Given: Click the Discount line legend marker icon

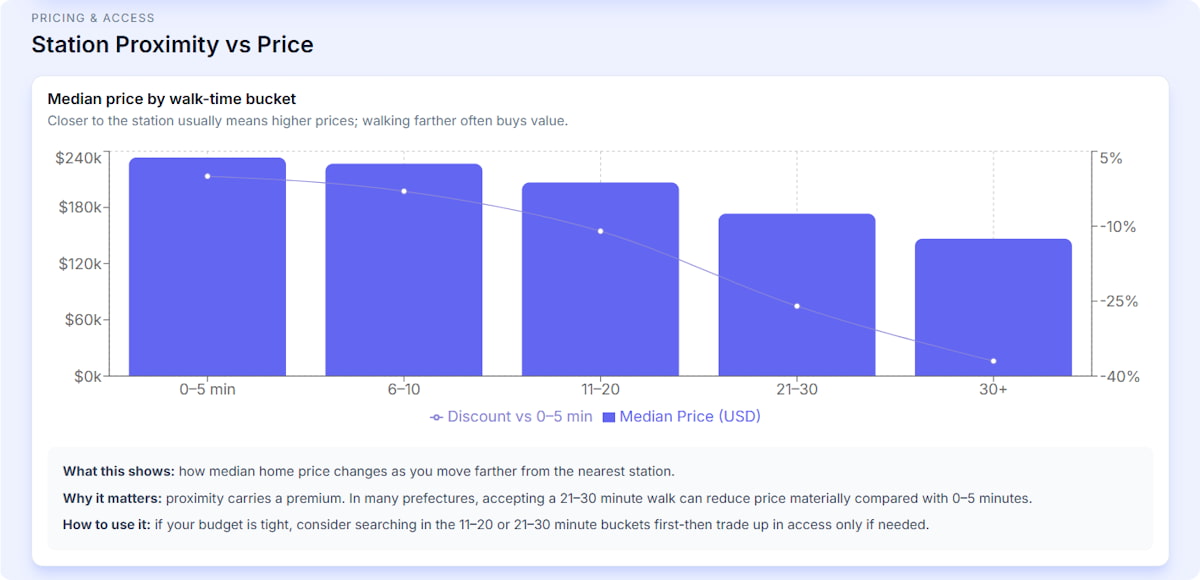Looking at the screenshot, I should 436,417.
